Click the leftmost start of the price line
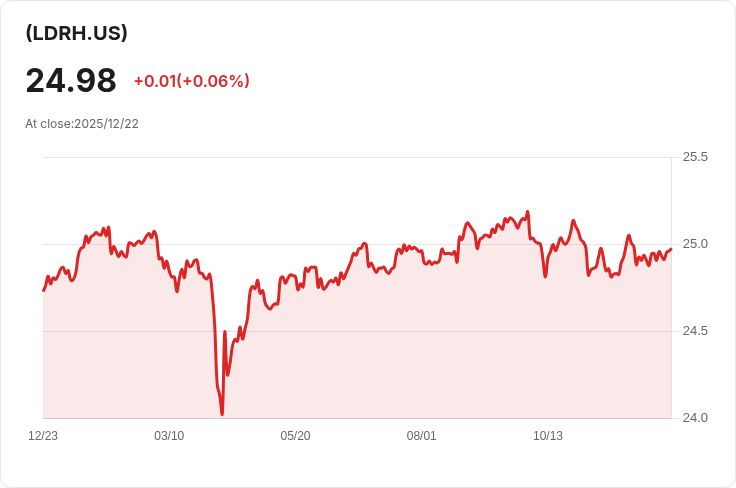The image size is (736, 488). [43, 291]
